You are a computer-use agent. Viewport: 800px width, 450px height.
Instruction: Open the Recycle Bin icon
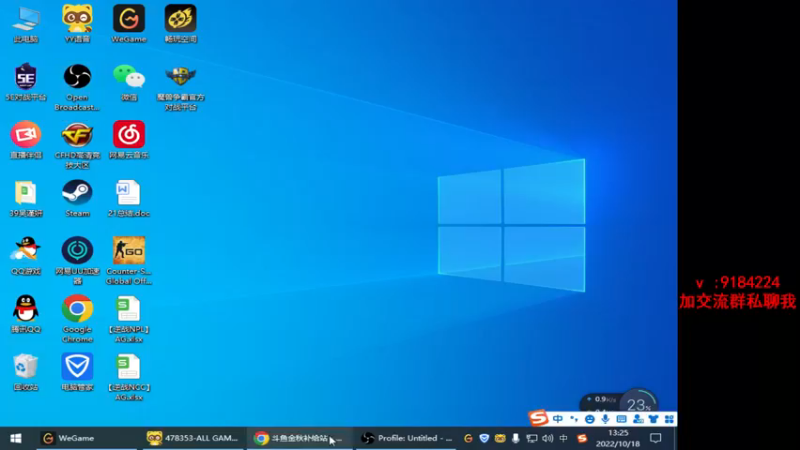coord(26,372)
